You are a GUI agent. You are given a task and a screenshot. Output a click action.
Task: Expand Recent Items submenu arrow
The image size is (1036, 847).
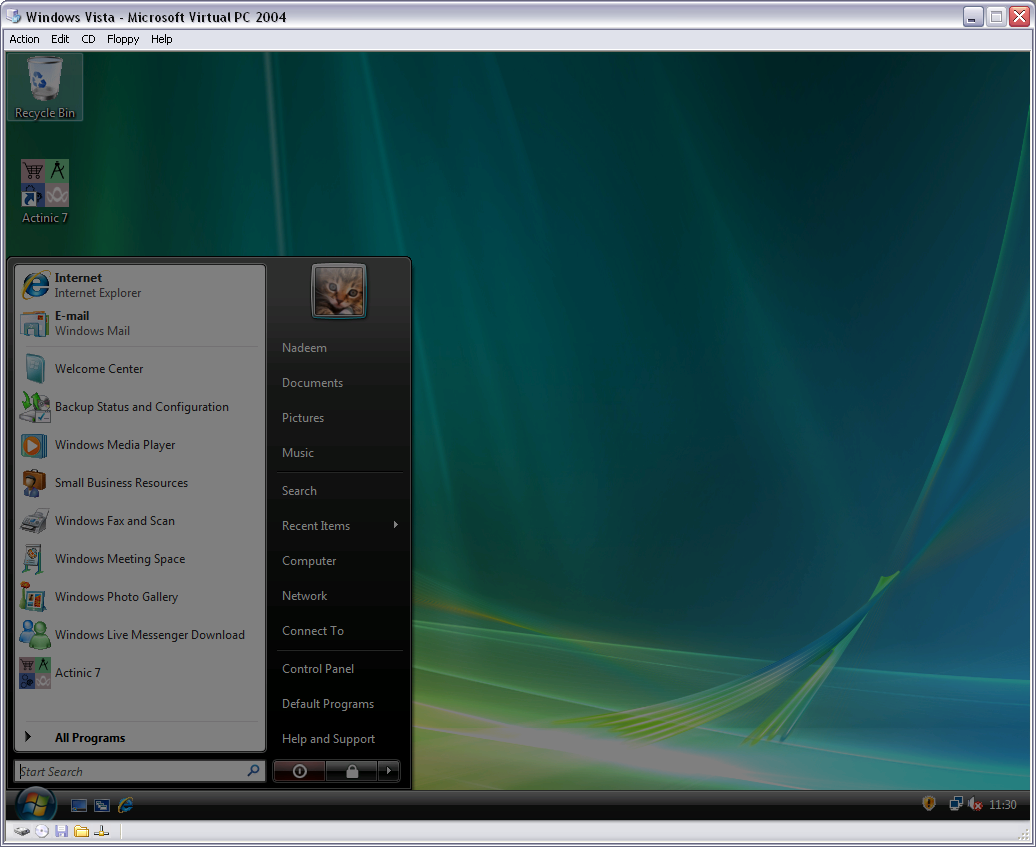[396, 525]
